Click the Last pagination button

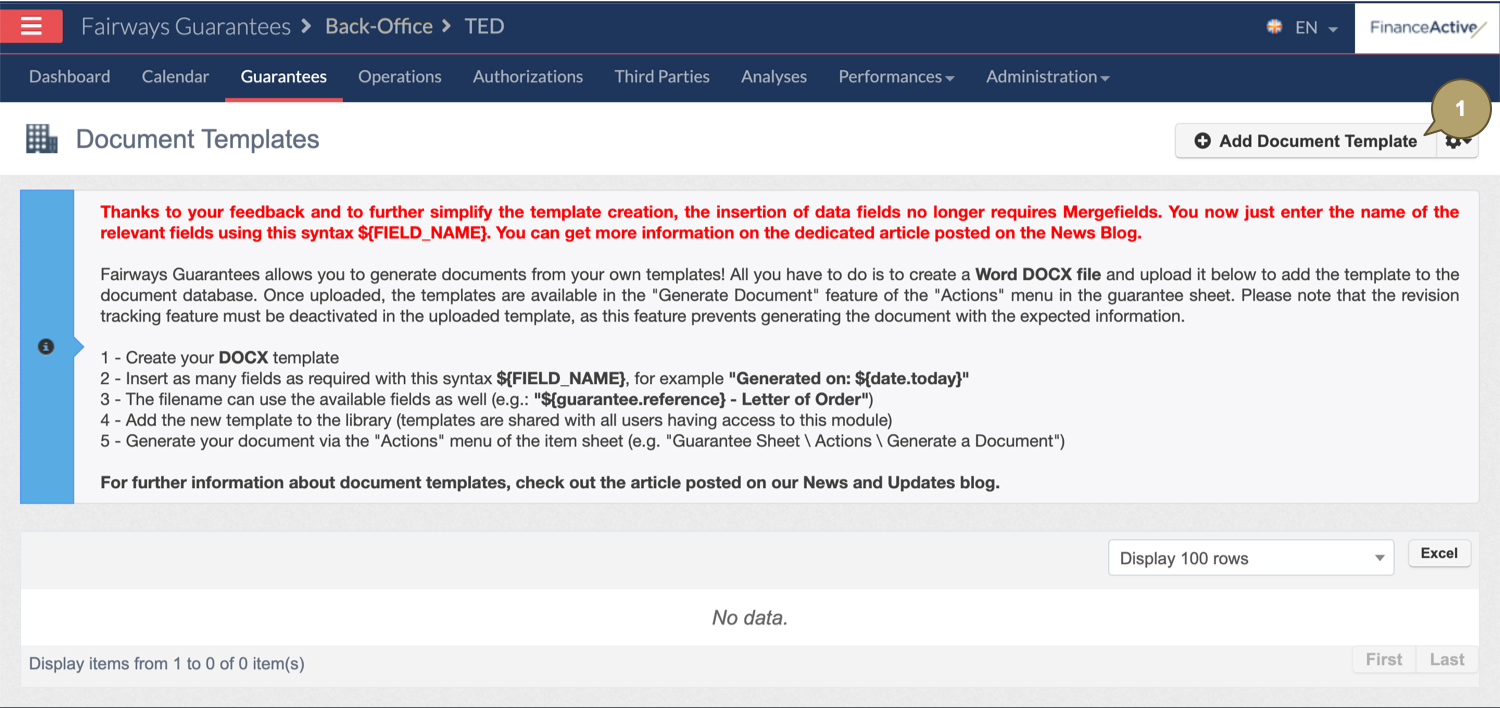click(1446, 659)
